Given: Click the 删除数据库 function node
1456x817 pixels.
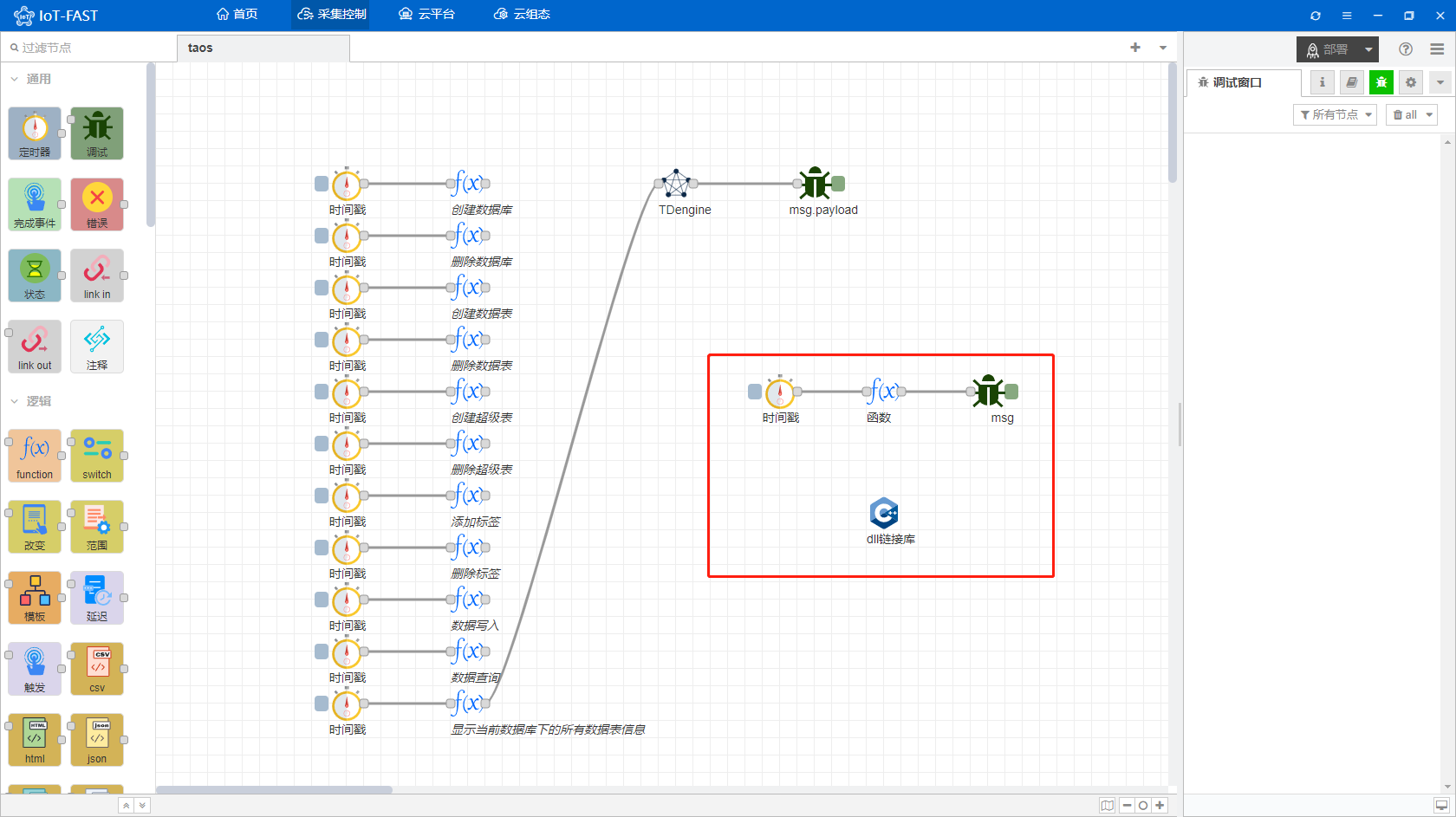Looking at the screenshot, I should pyautogui.click(x=468, y=236).
